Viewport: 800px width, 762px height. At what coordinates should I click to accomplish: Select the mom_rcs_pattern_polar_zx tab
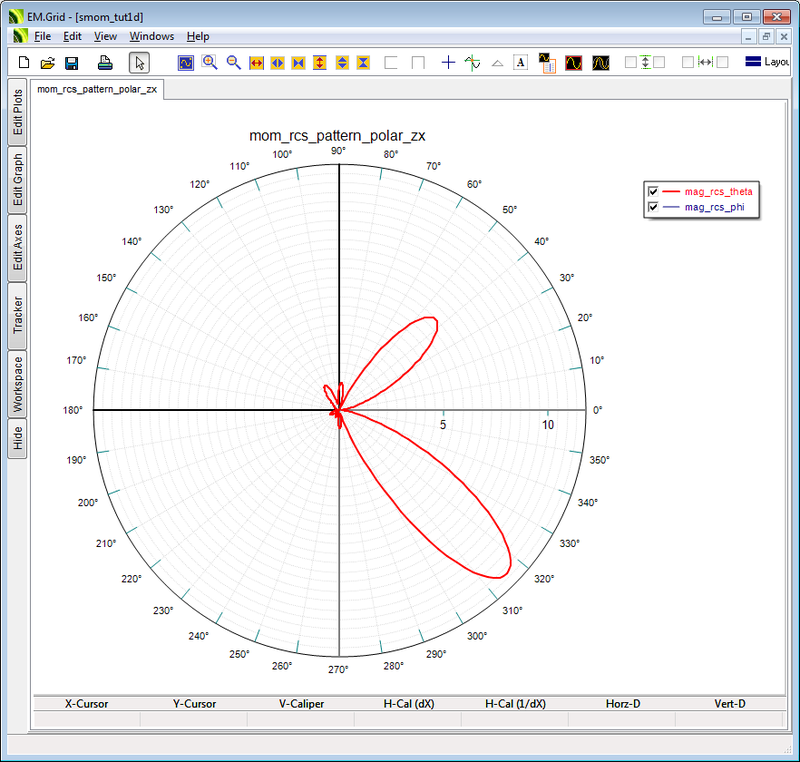(x=94, y=88)
